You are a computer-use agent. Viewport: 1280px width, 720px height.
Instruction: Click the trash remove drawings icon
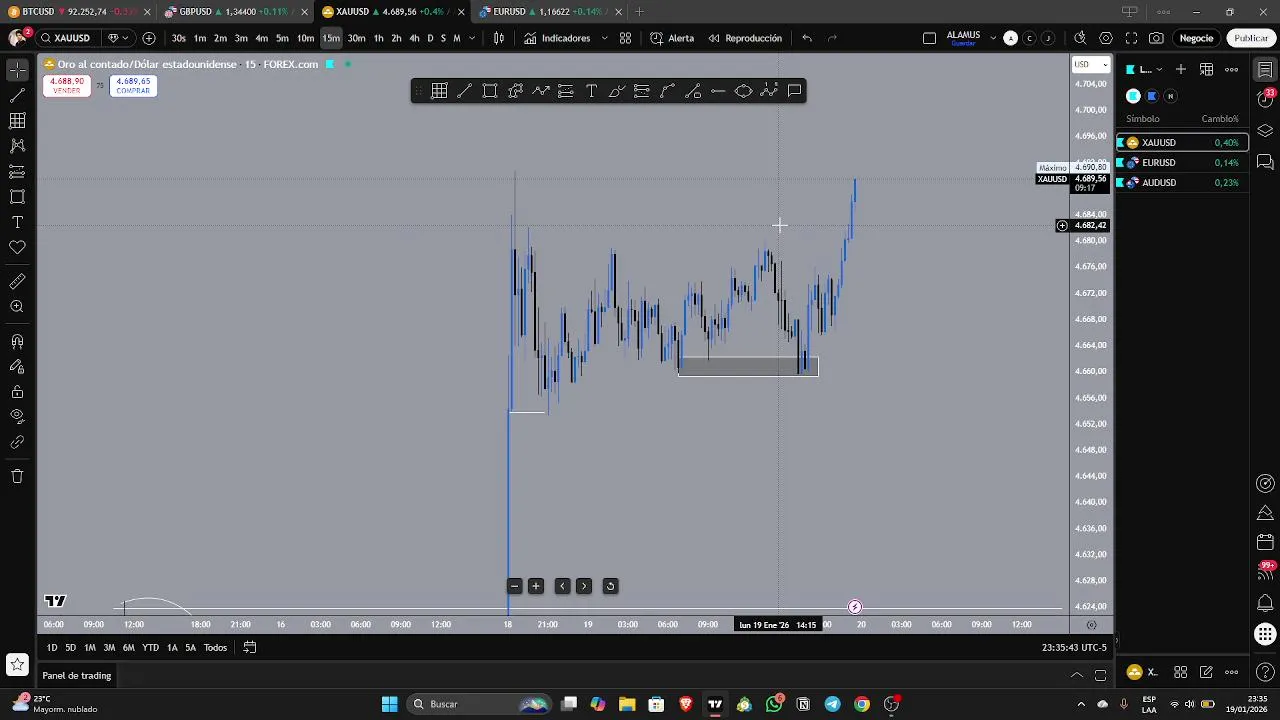17,476
